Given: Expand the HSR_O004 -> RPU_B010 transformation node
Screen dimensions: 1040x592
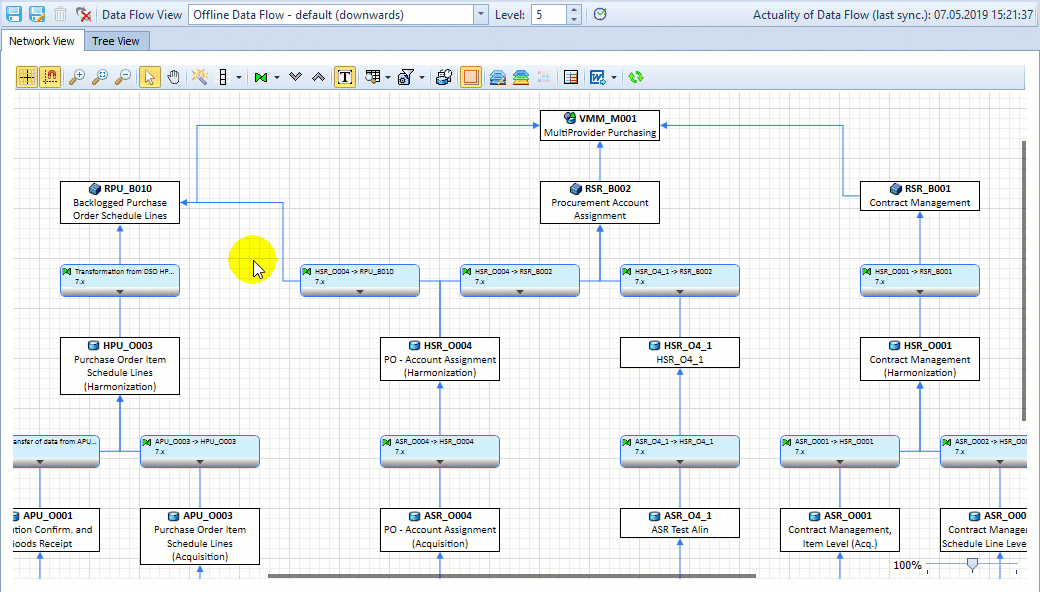Looking at the screenshot, I should click(x=359, y=291).
